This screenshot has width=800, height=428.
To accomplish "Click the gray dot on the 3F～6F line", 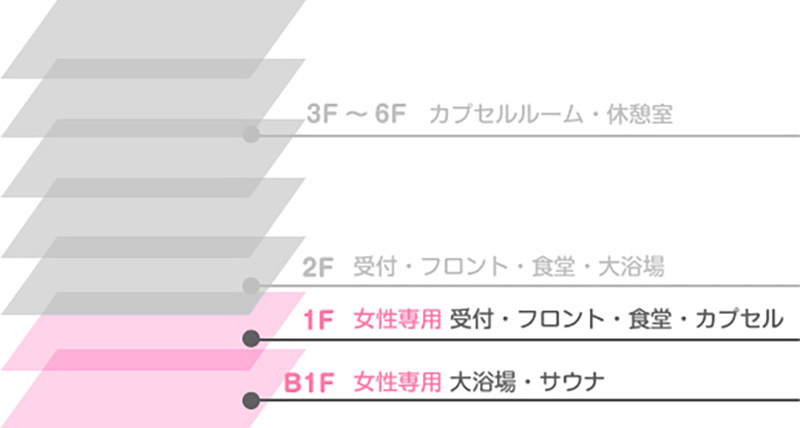I will 251,134.
